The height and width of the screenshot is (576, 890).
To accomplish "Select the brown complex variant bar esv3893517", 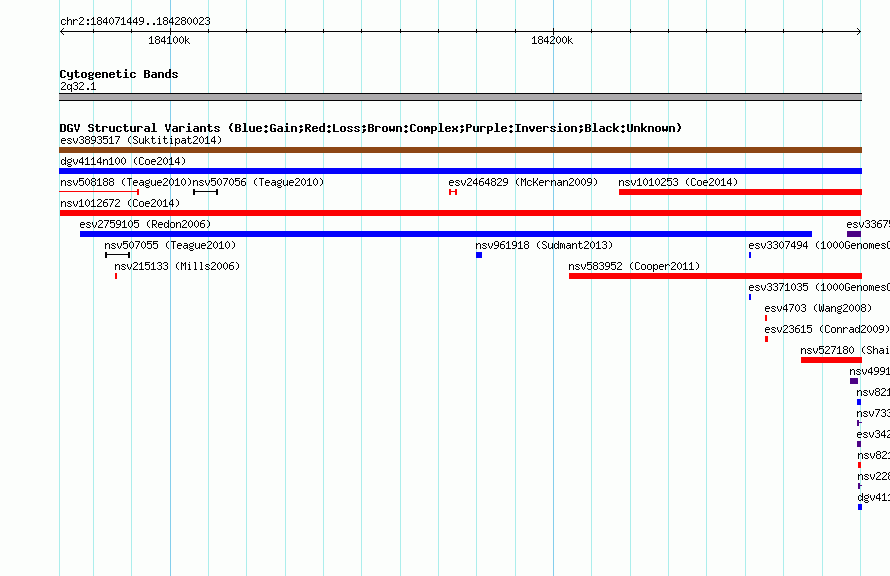I will pos(460,150).
